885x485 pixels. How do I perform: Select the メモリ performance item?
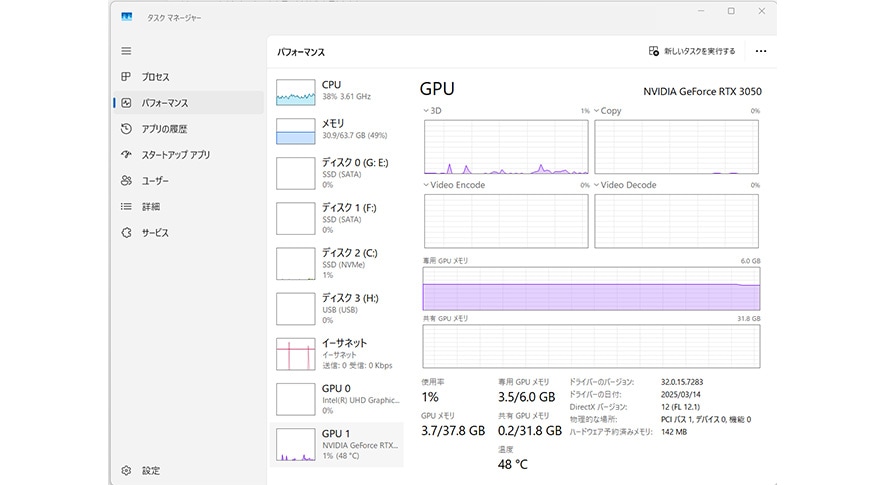(336, 130)
